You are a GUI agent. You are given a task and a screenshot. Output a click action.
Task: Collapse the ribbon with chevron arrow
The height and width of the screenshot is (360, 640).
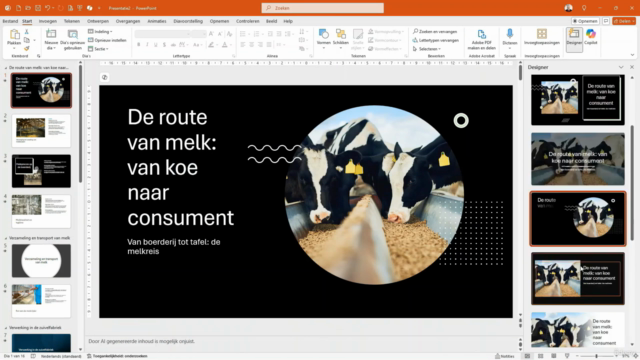click(x=632, y=55)
